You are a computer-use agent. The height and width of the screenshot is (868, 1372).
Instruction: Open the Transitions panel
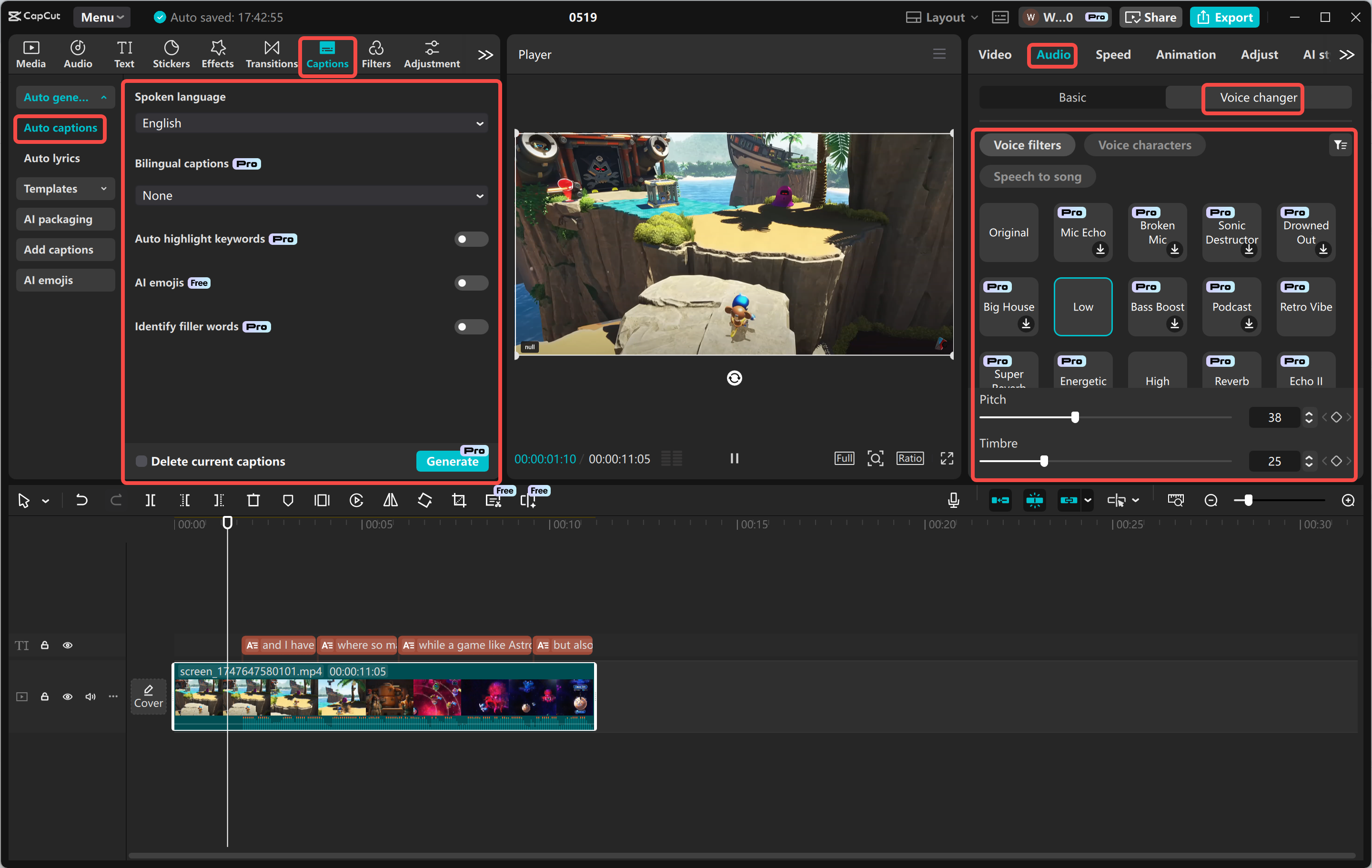pyautogui.click(x=271, y=53)
